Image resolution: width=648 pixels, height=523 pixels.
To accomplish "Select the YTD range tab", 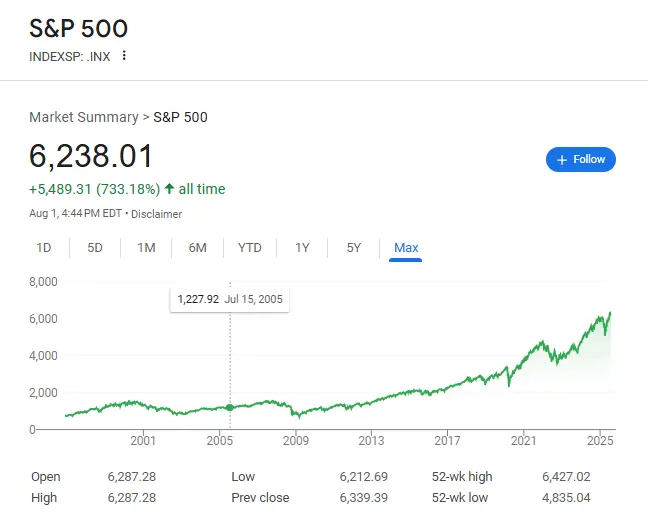I will [x=249, y=248].
